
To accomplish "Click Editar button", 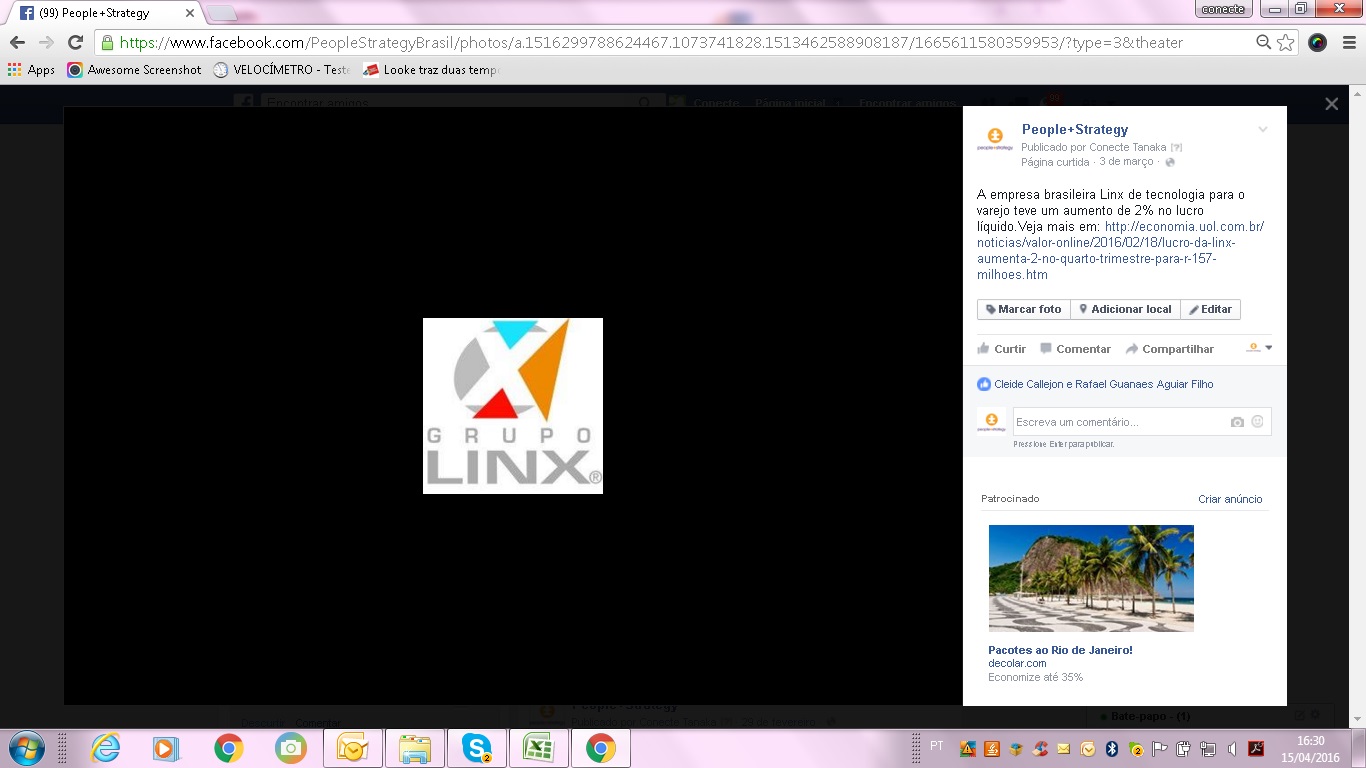I will tap(1210, 310).
